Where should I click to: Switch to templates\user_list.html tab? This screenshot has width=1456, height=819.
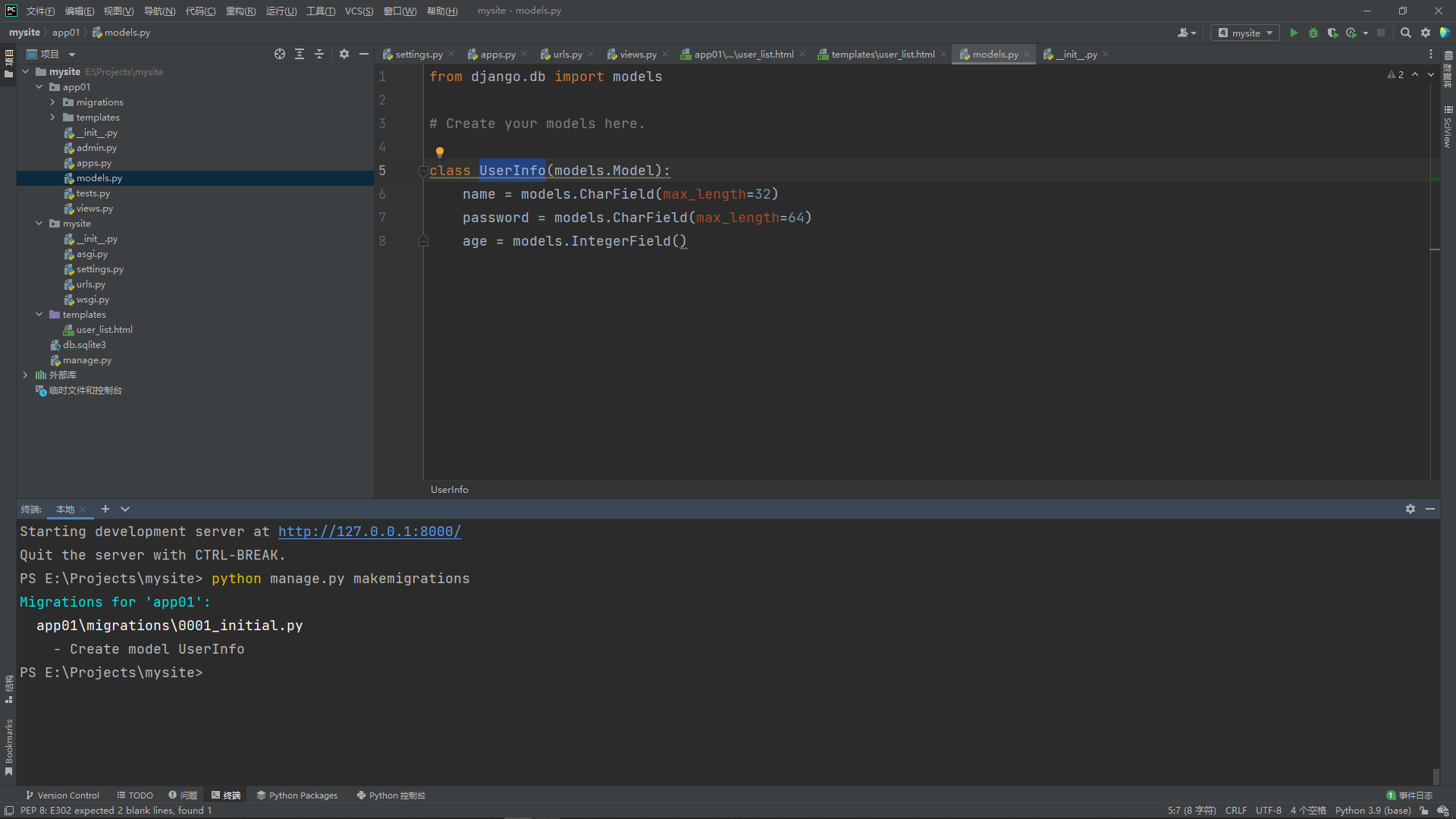click(x=883, y=54)
